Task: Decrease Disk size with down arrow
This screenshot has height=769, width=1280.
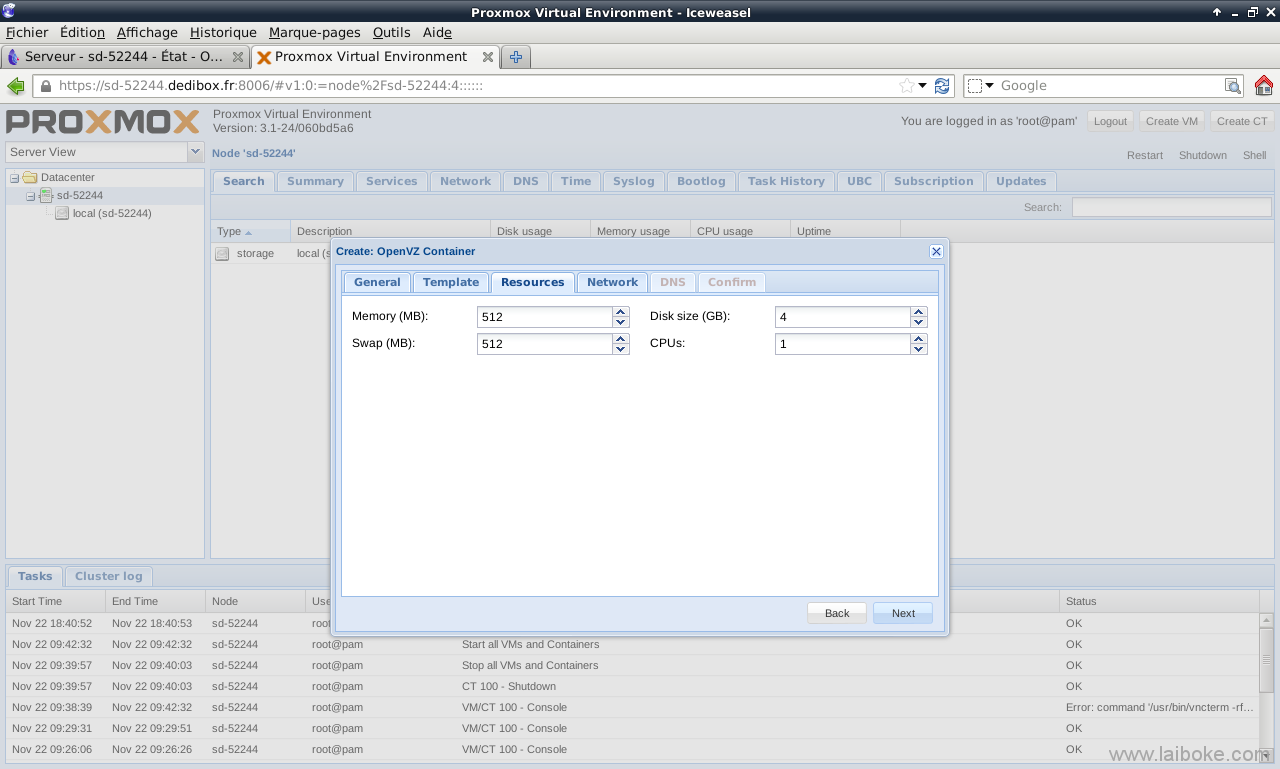Action: tap(919, 322)
